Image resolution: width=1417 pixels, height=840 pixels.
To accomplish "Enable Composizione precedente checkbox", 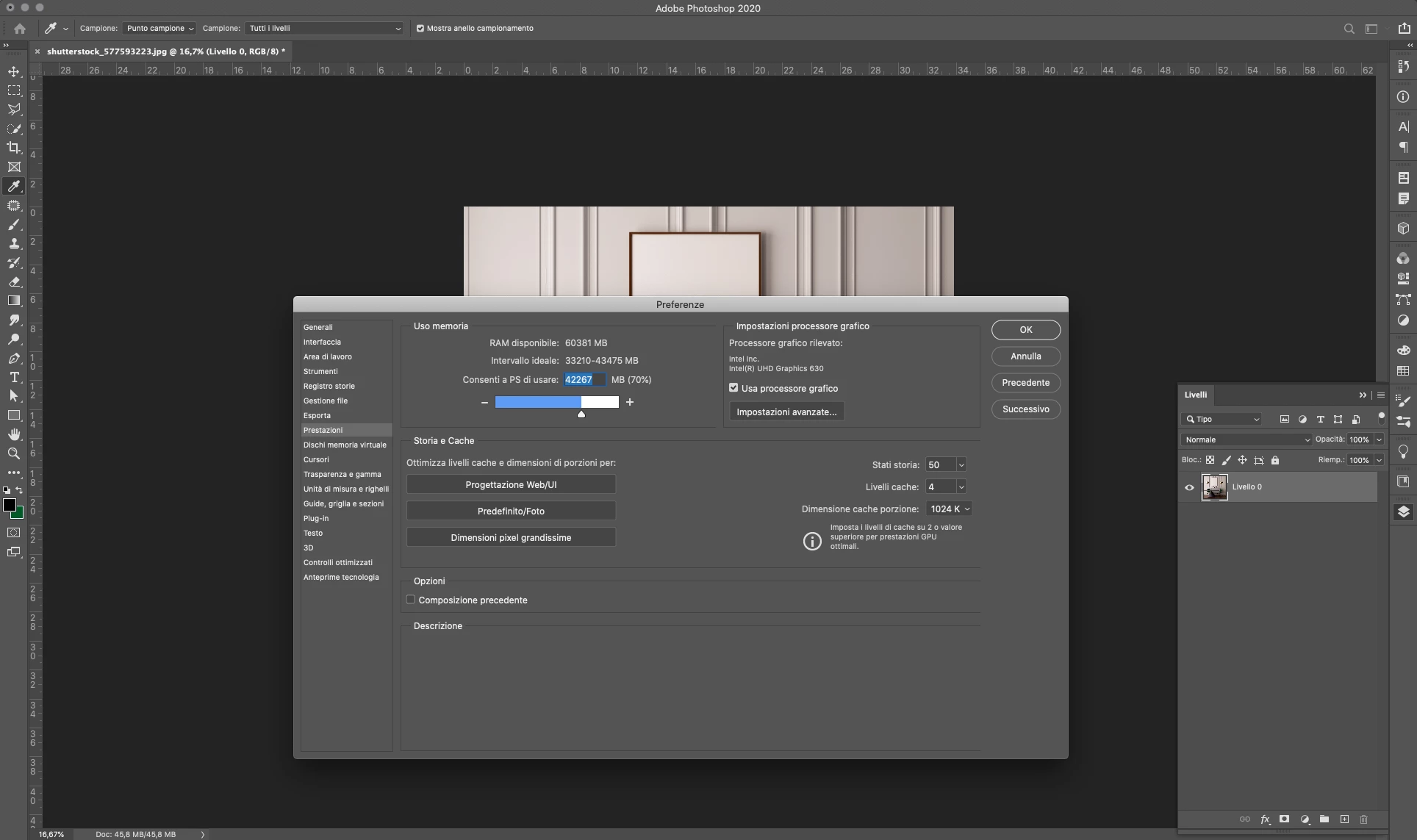I will click(411, 600).
